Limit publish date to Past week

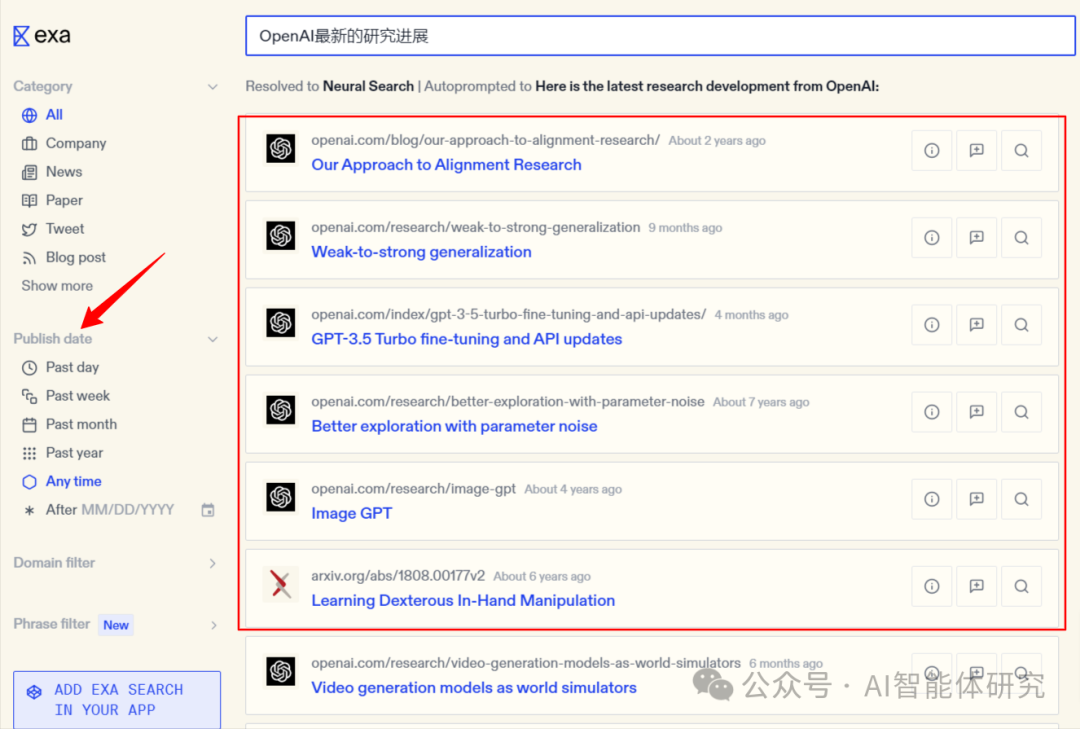coord(65,396)
